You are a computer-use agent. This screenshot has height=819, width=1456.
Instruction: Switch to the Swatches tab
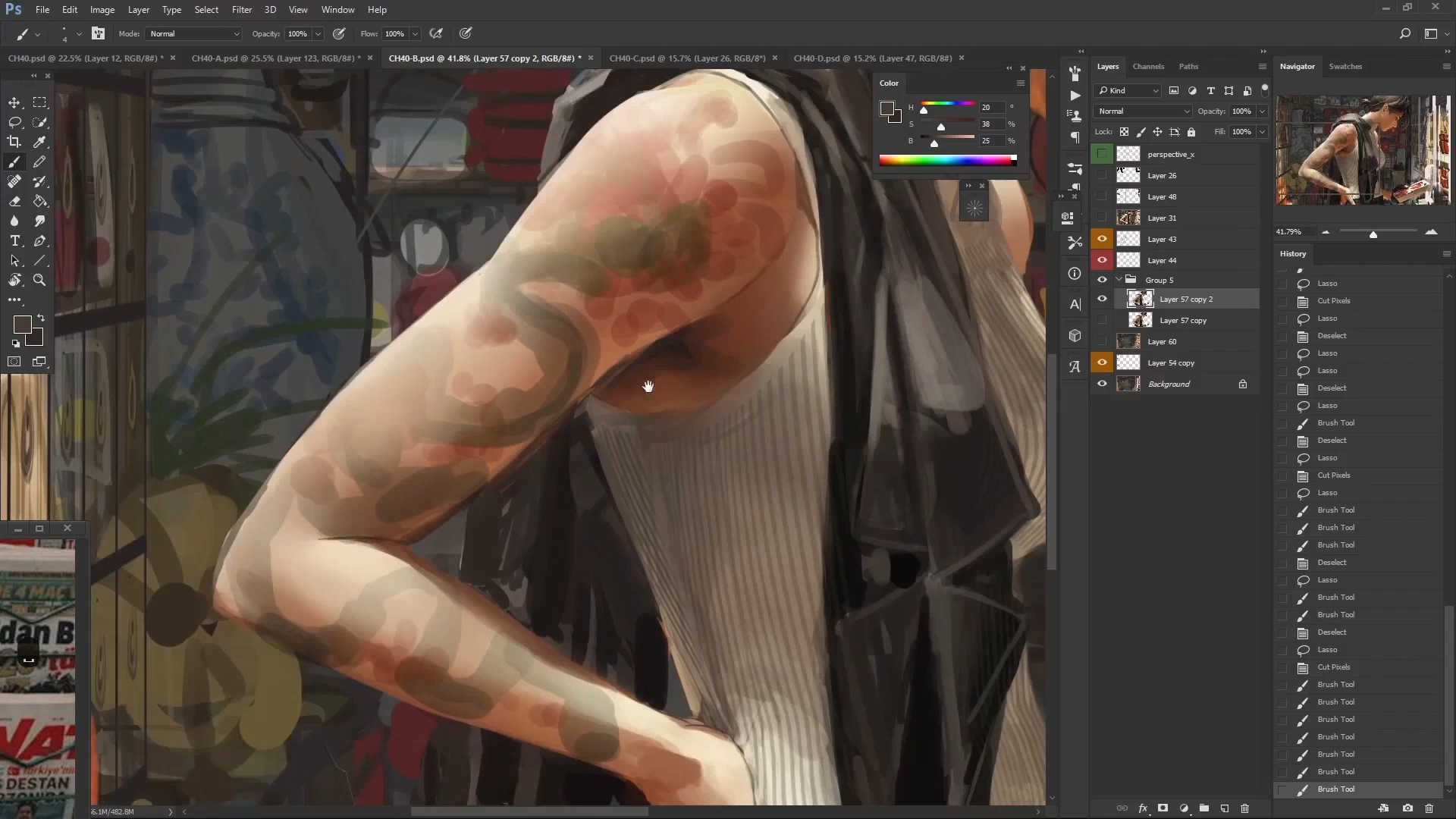click(x=1345, y=67)
